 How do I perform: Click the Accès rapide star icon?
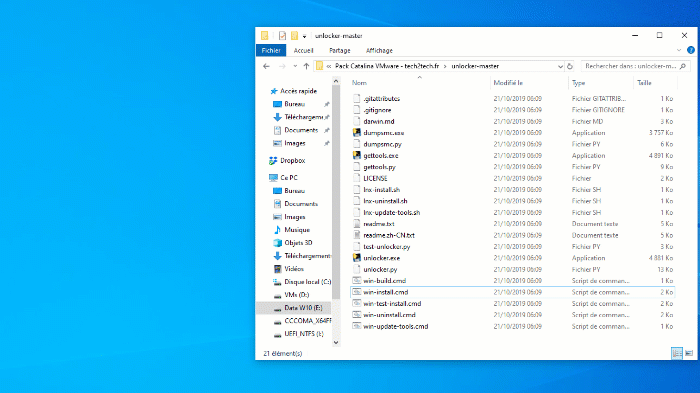[x=274, y=91]
